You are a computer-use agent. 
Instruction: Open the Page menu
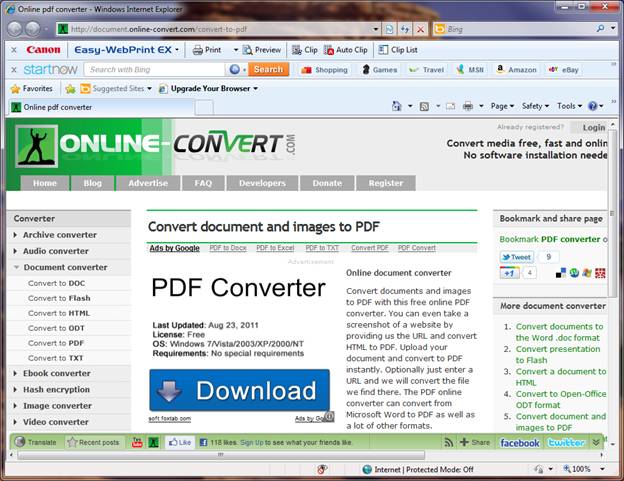(x=502, y=106)
